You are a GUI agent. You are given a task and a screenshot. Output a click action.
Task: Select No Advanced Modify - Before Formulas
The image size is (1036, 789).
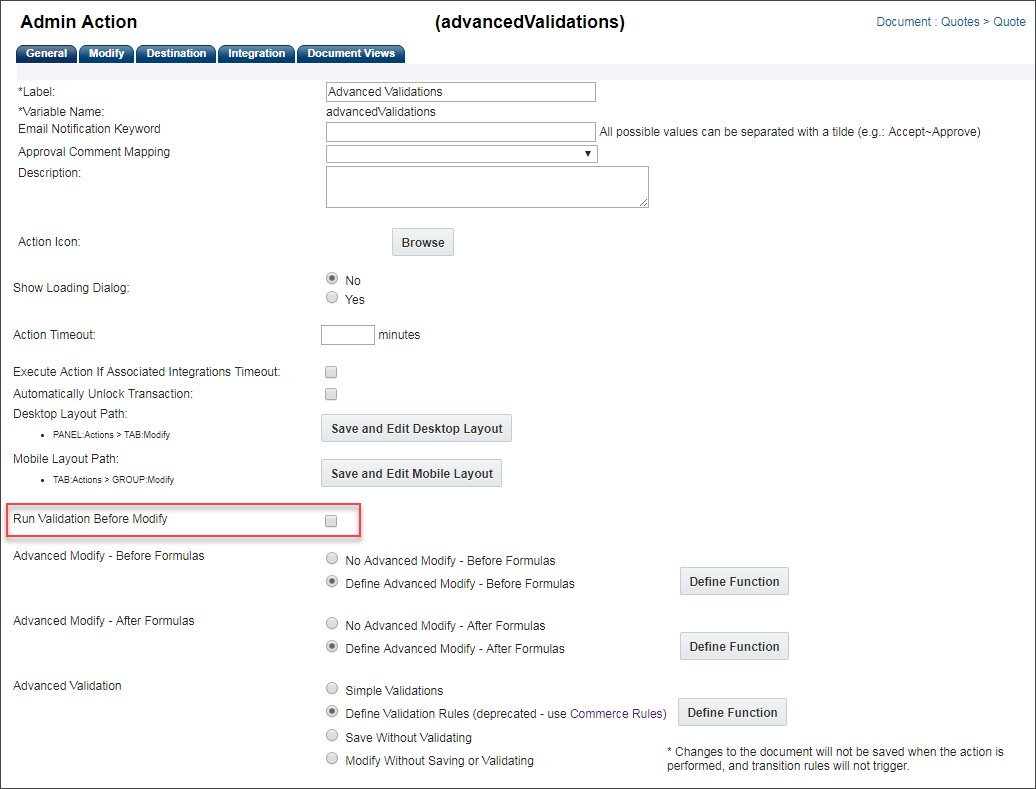(x=332, y=559)
